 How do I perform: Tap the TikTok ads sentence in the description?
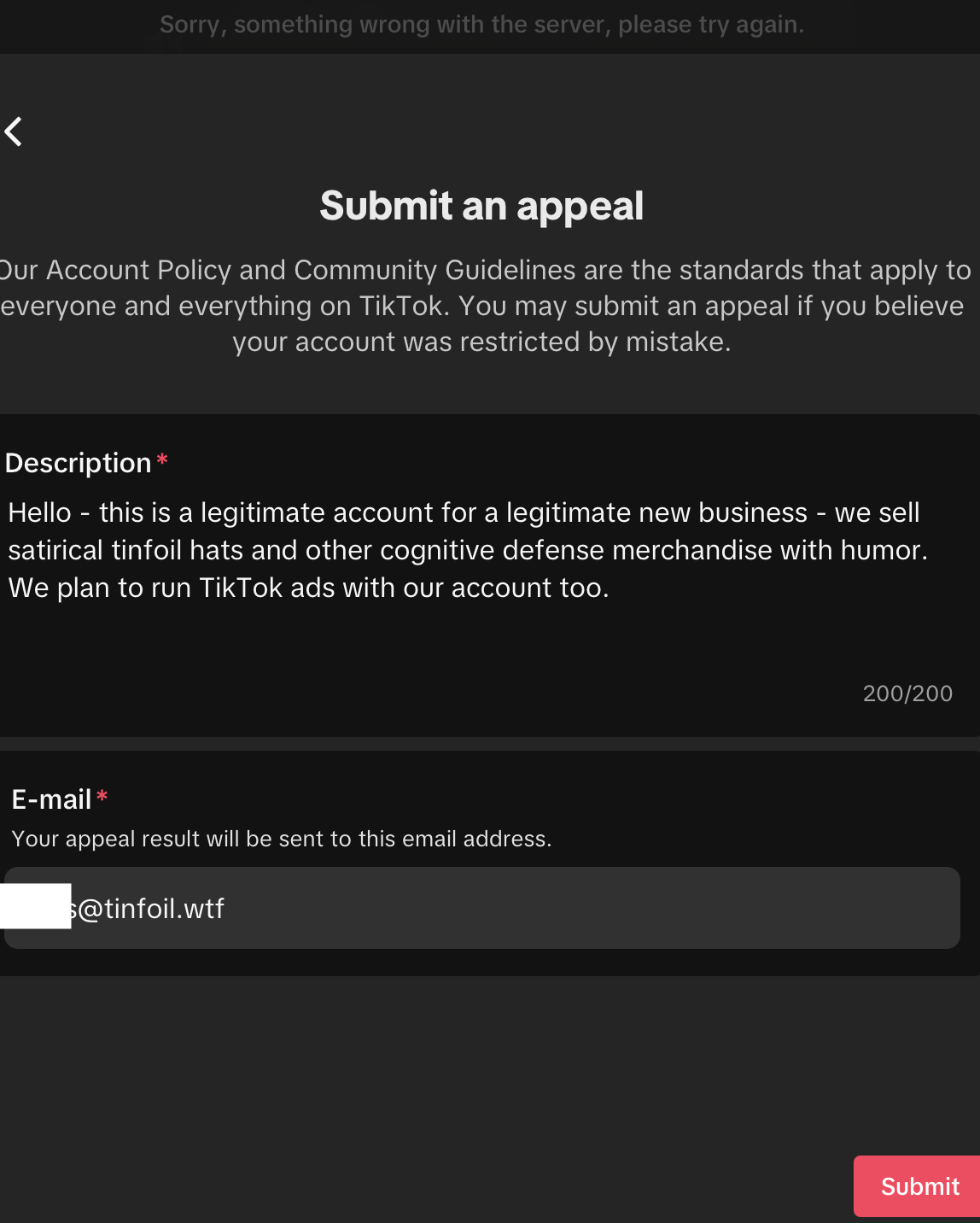click(307, 588)
